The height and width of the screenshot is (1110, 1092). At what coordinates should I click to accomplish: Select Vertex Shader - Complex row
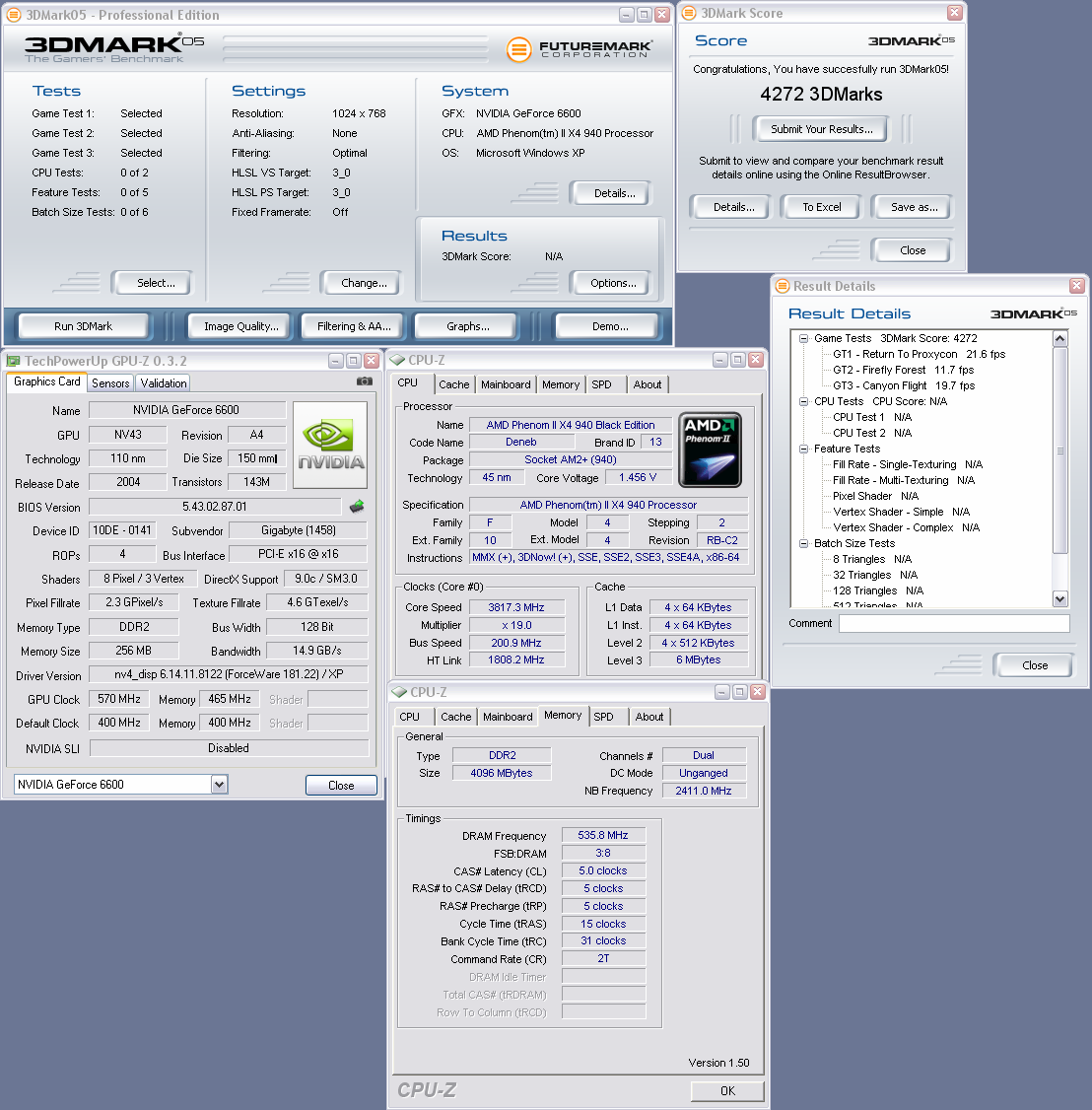coord(906,527)
